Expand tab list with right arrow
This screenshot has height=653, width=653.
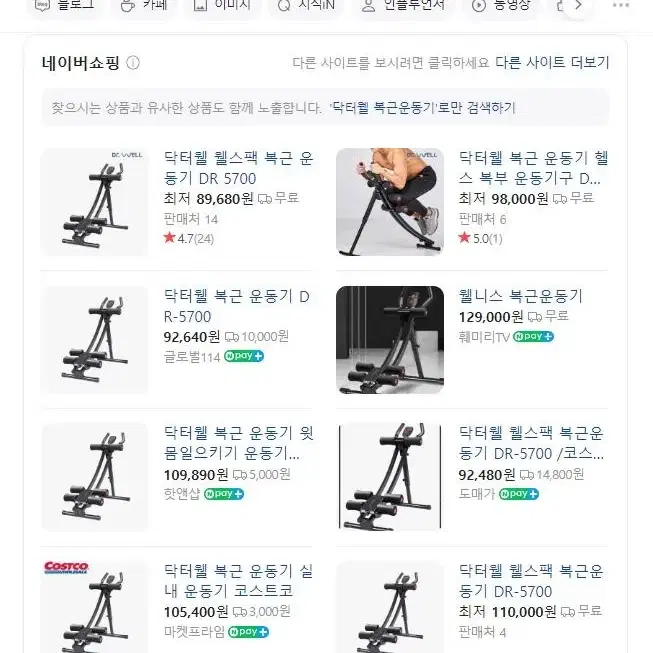point(578,5)
